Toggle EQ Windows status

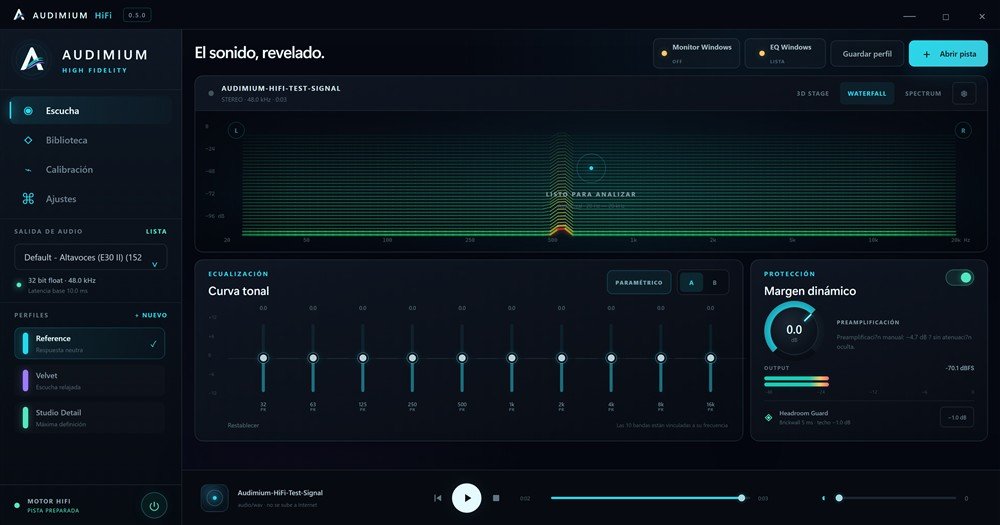(785, 54)
